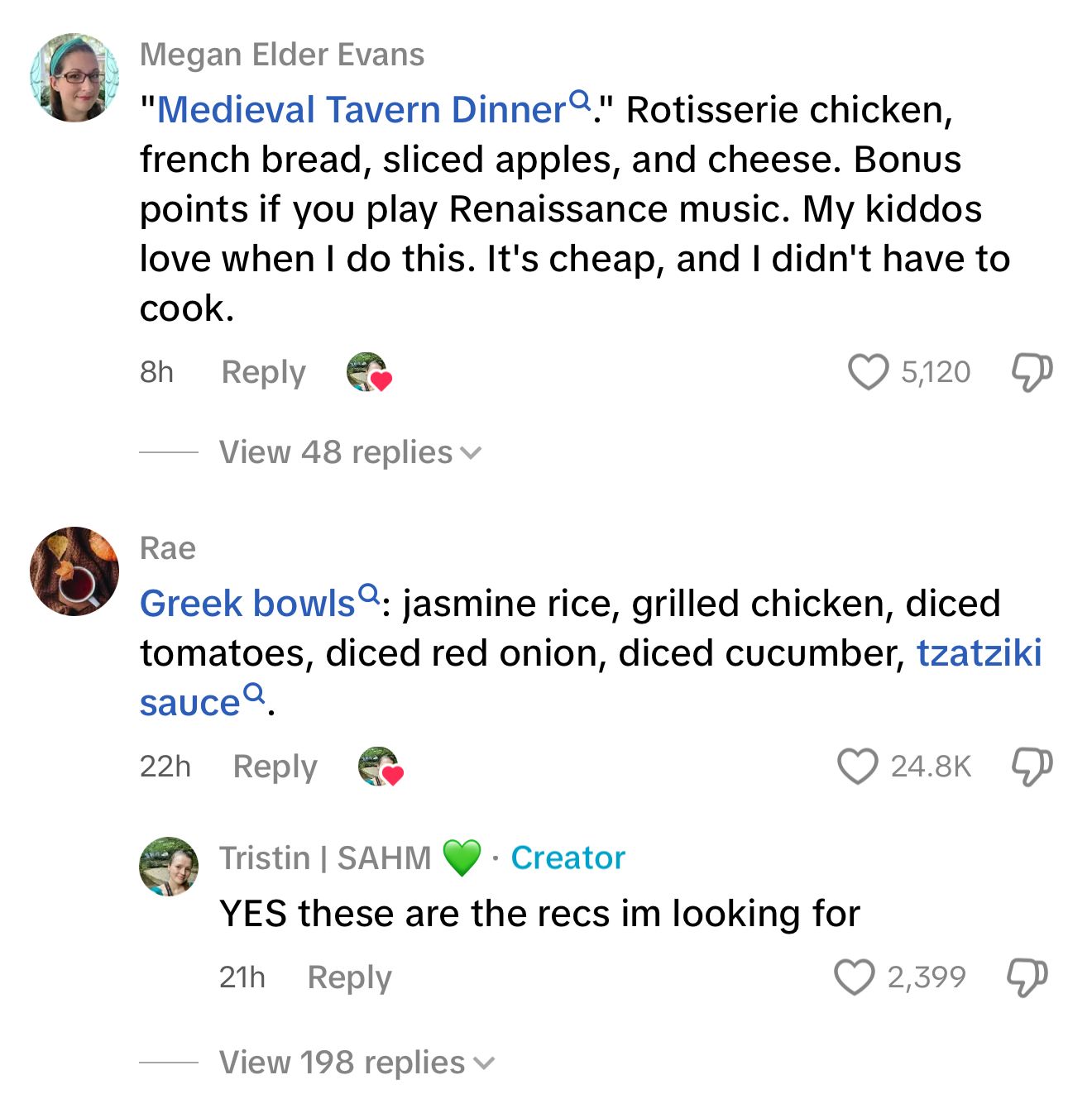The height and width of the screenshot is (1094, 1092).
Task: Expand the 198 replies thread
Action: click(356, 1063)
